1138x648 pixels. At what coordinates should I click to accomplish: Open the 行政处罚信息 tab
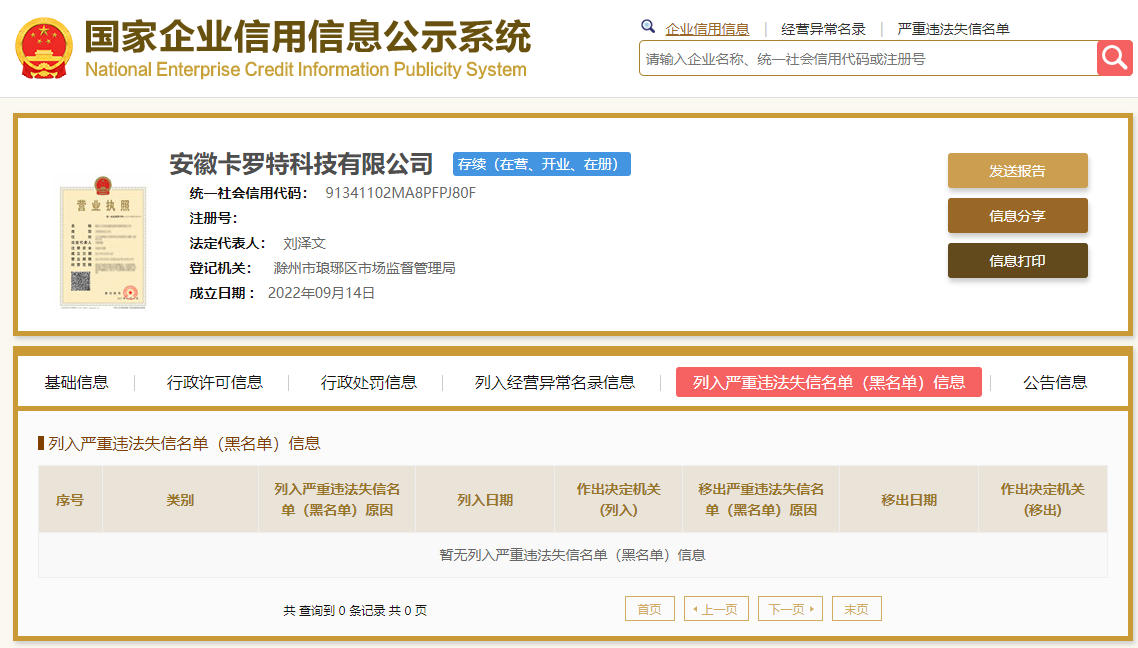coord(369,382)
